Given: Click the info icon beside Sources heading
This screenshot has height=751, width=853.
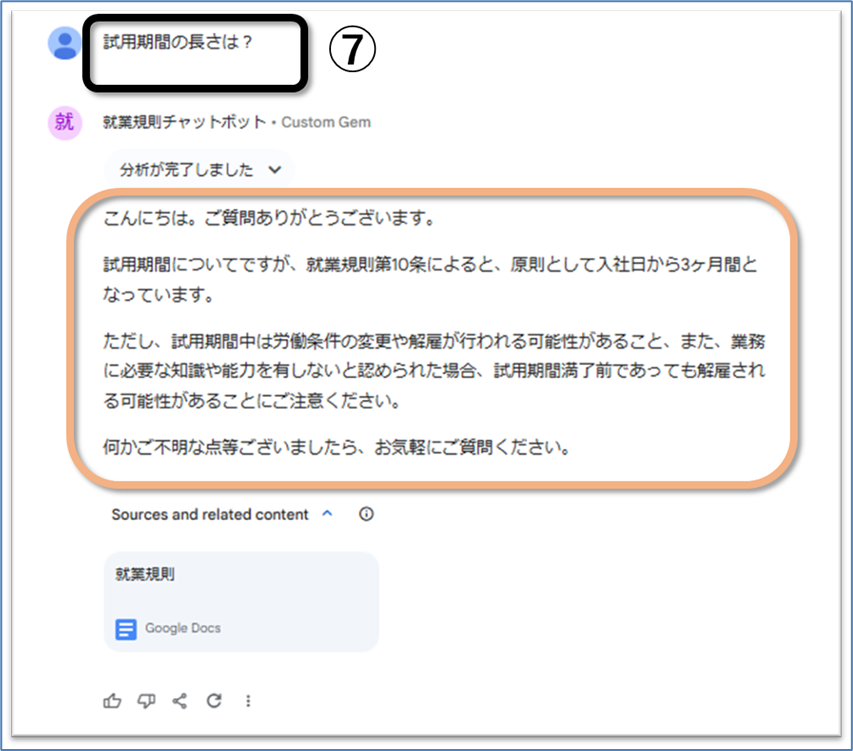Looking at the screenshot, I should 366,514.
